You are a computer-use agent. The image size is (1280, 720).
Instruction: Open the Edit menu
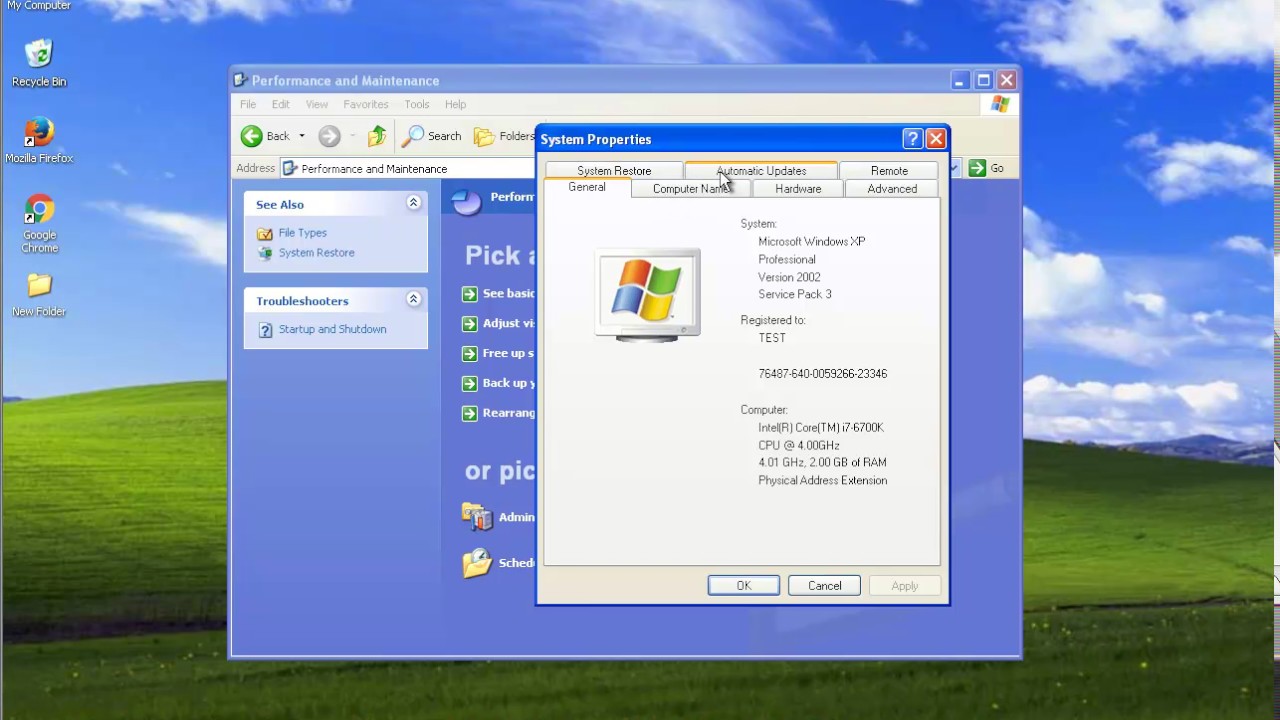(x=281, y=104)
